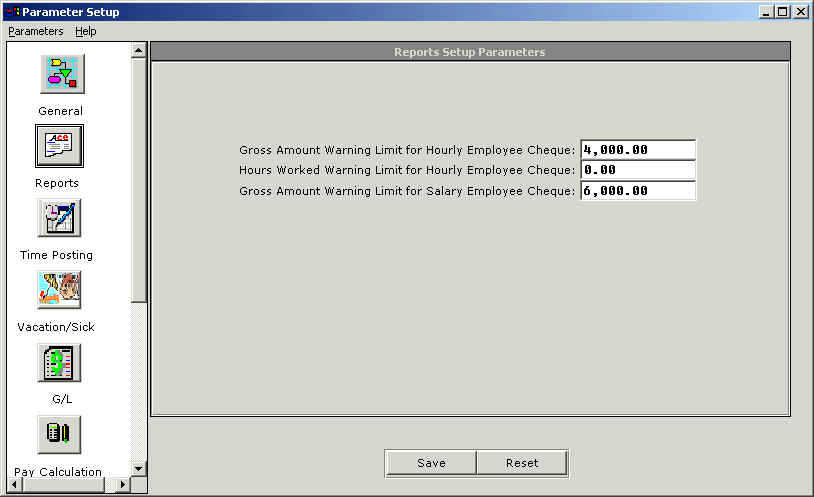Image resolution: width=814 pixels, height=497 pixels.
Task: Open the G/L parameters icon
Action: click(x=60, y=362)
